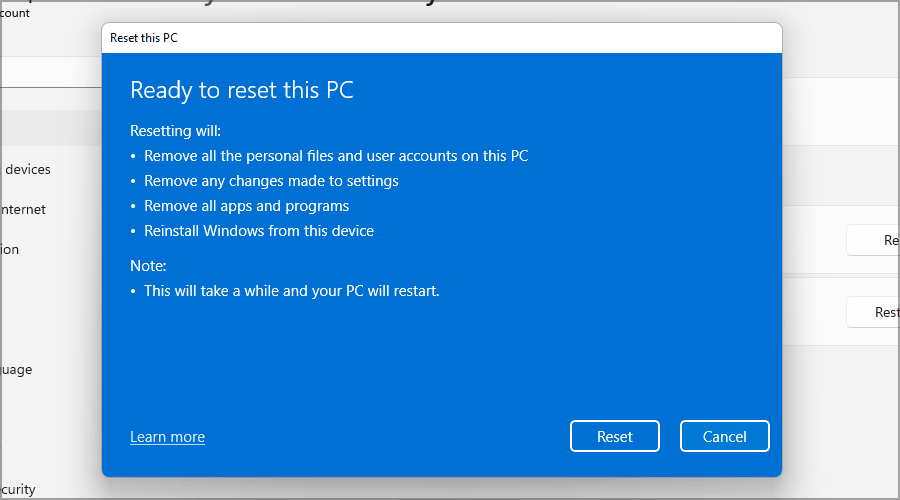Open the Time & language sidebar item

17,369
